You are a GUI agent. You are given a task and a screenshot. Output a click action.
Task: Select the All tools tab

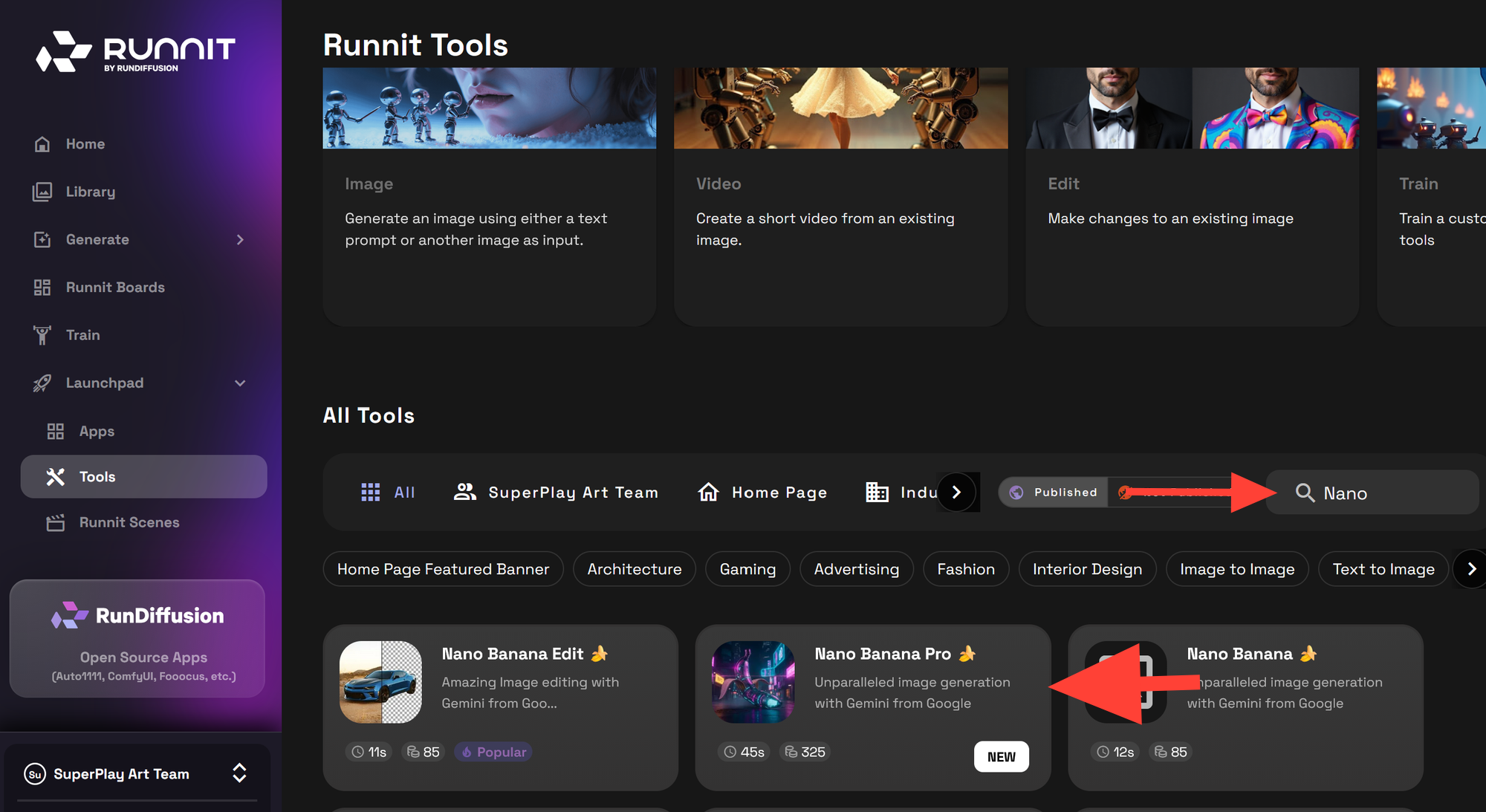(x=388, y=493)
